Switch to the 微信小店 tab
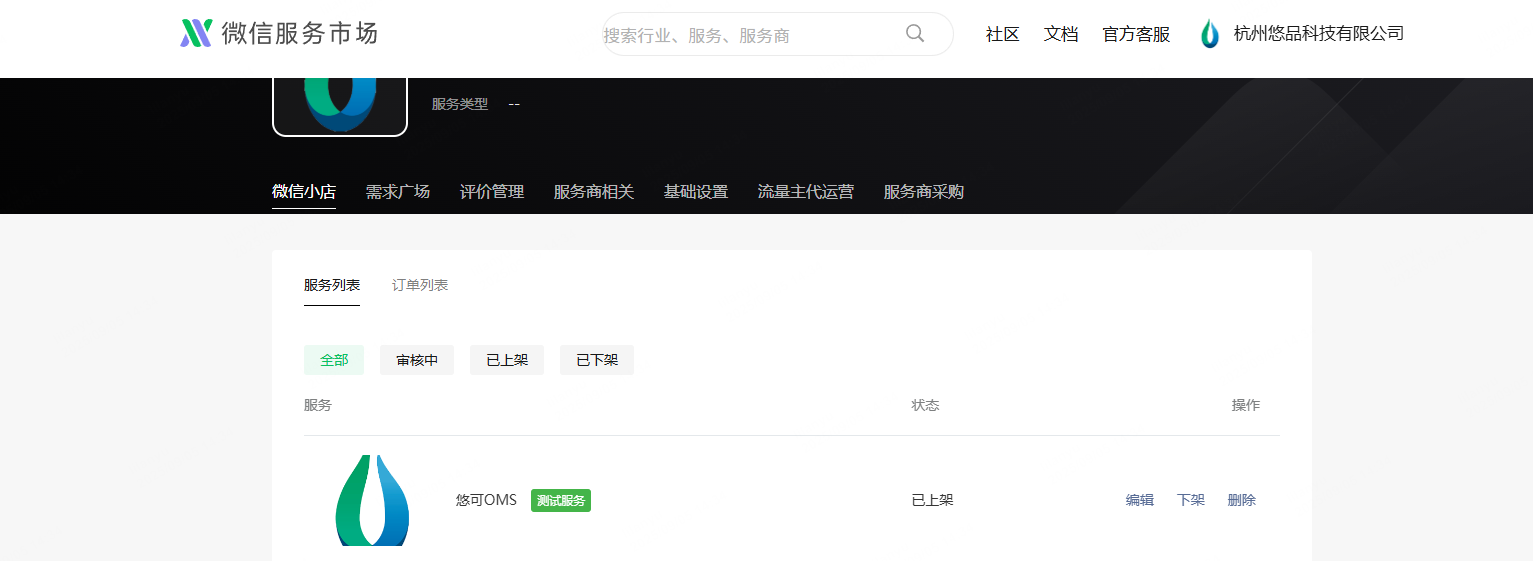 click(304, 192)
